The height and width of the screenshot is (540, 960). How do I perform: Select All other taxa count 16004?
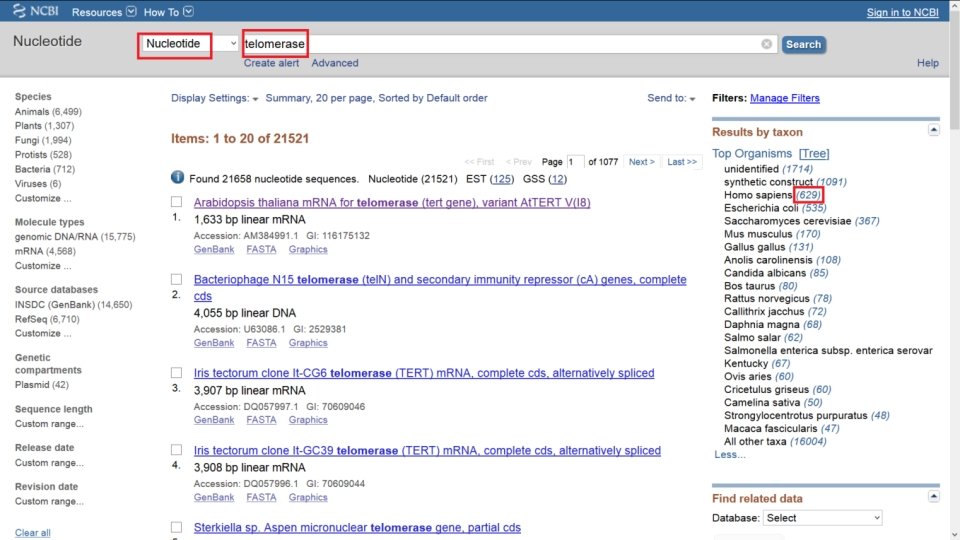808,441
